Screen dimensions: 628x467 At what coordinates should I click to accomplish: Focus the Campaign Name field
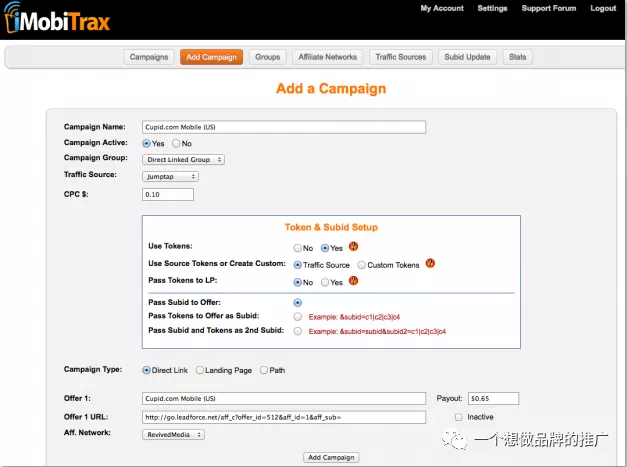click(284, 127)
